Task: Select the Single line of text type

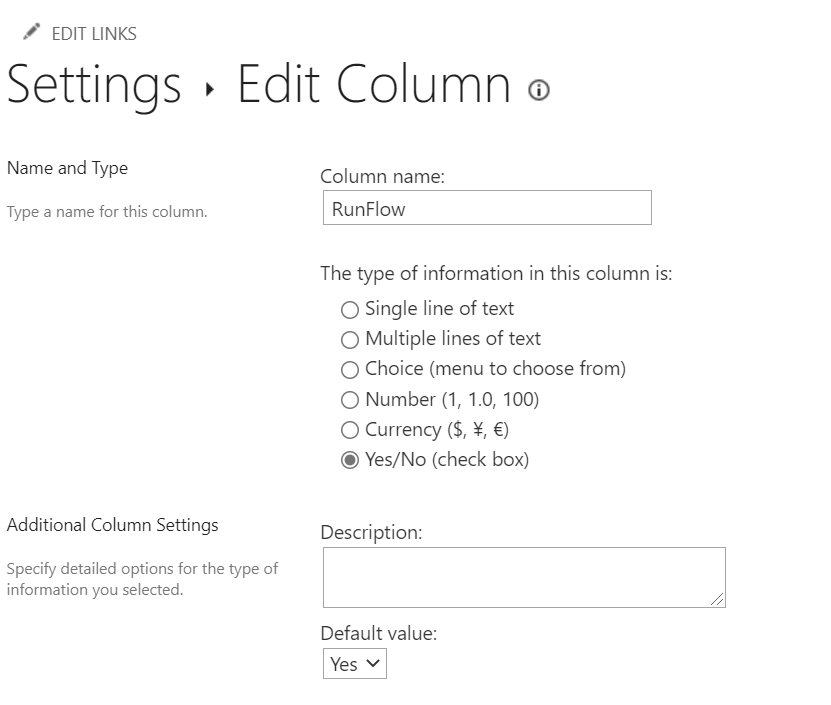Action: coord(349,309)
